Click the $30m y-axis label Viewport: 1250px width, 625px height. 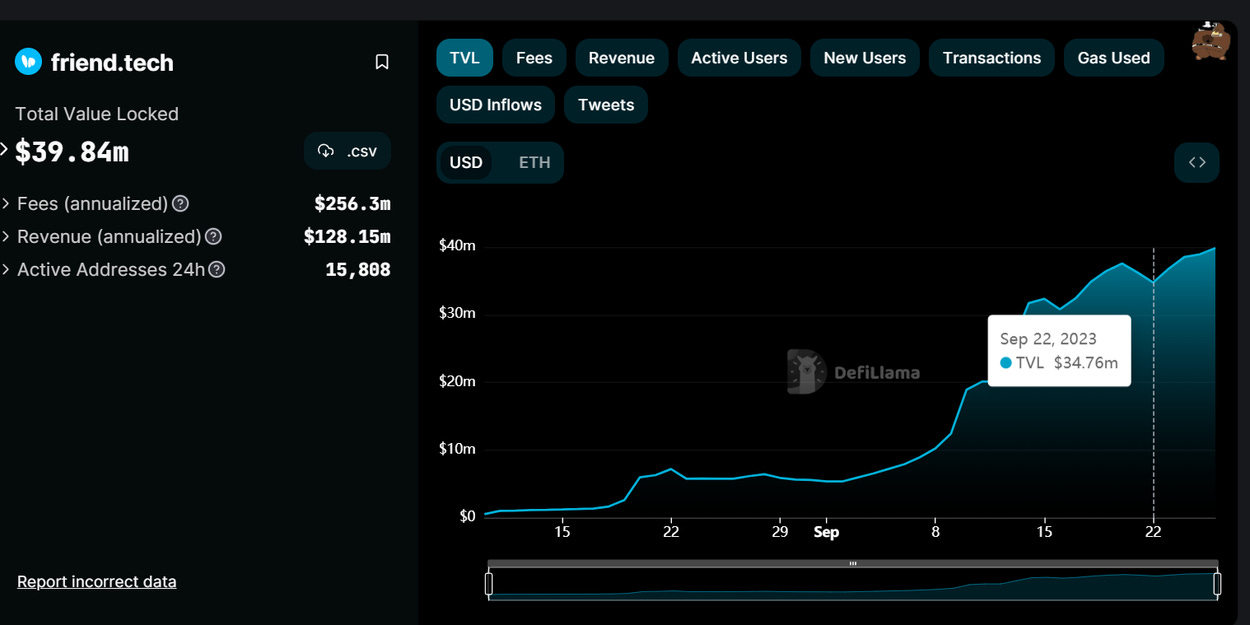click(457, 313)
